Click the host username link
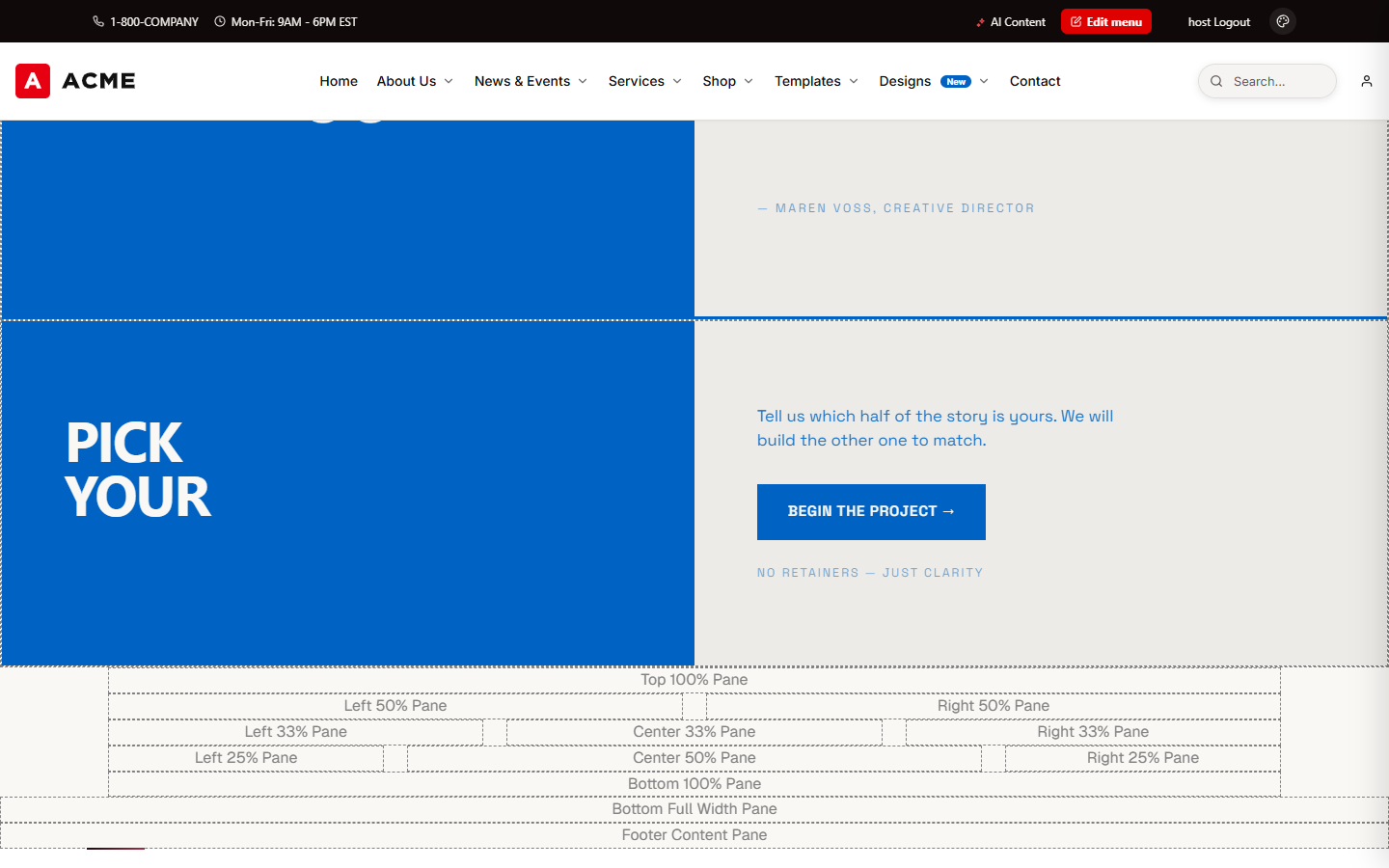 [1199, 21]
